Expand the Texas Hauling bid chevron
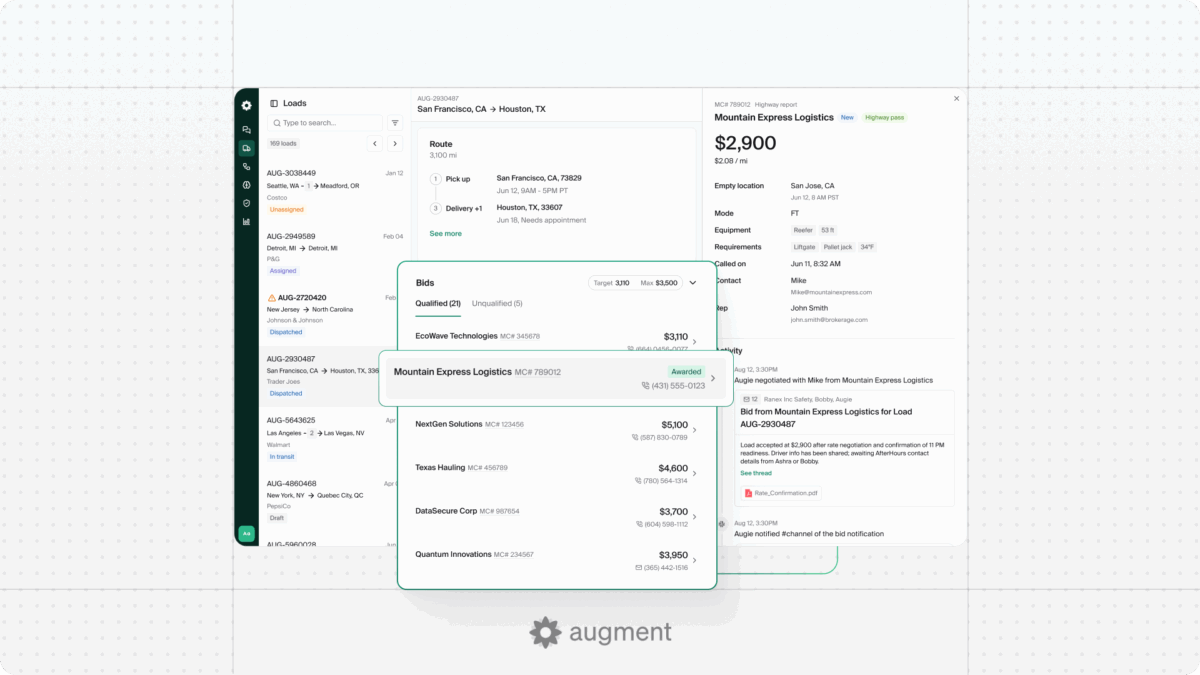This screenshot has height=675, width=1200. click(695, 474)
